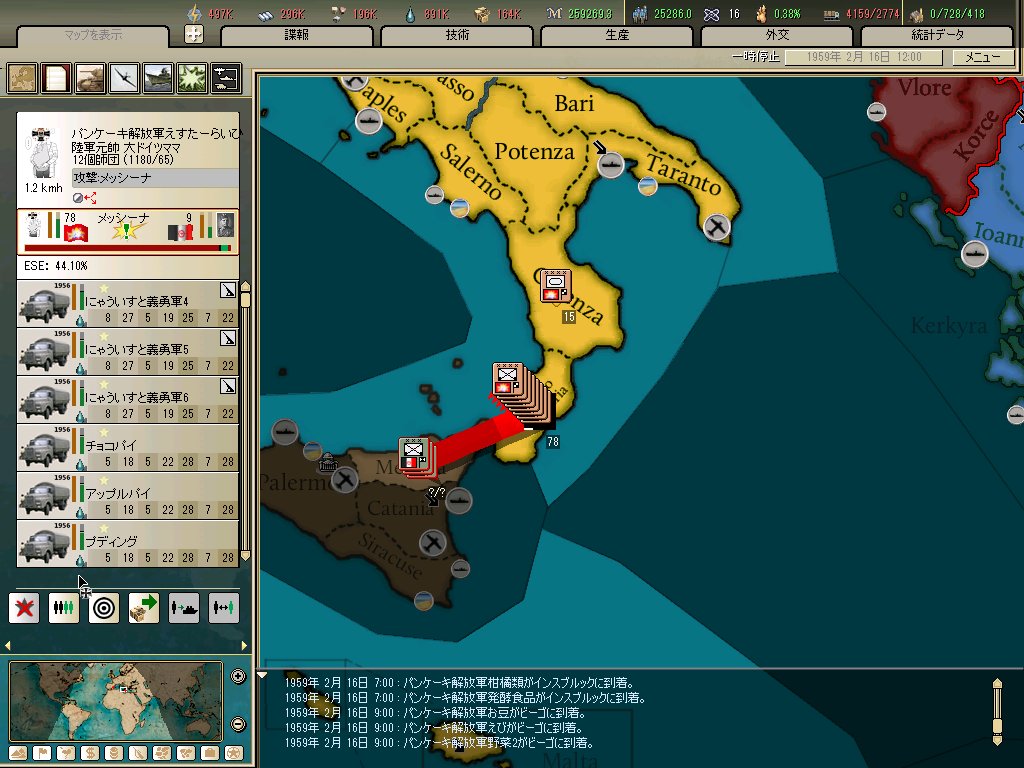Click the load onto ship button

coord(184,608)
